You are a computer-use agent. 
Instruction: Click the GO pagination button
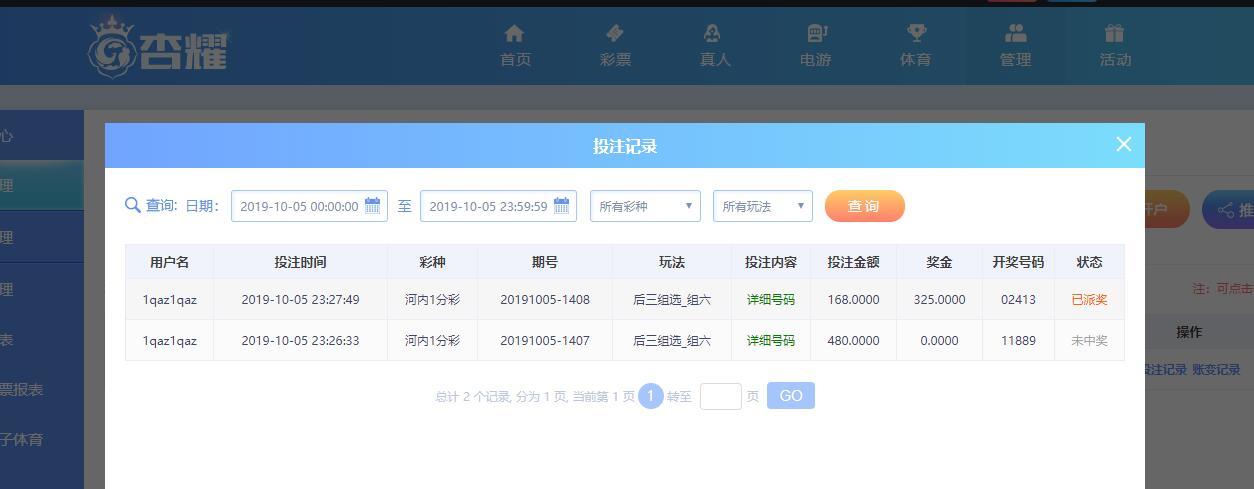click(791, 396)
